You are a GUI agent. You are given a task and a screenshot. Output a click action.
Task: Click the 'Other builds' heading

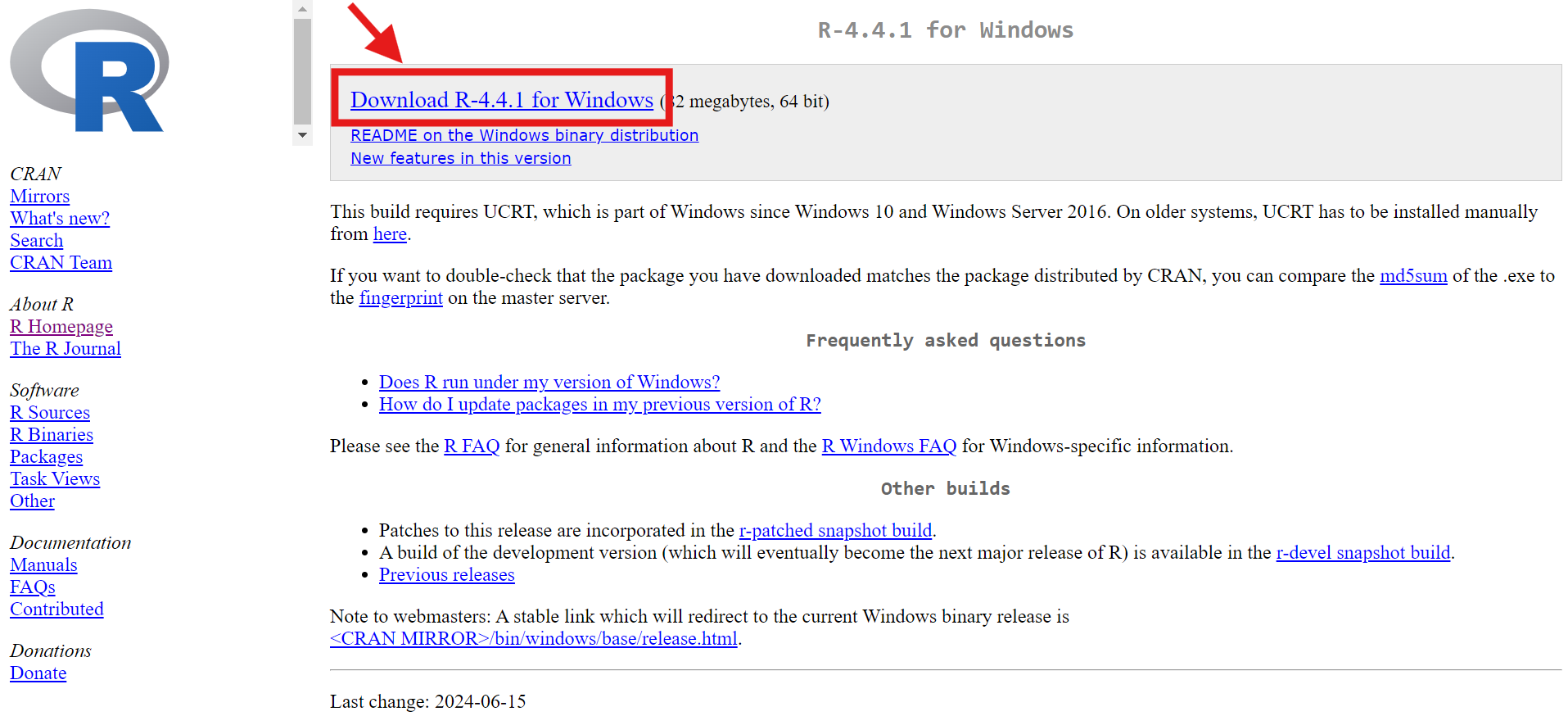(946, 489)
